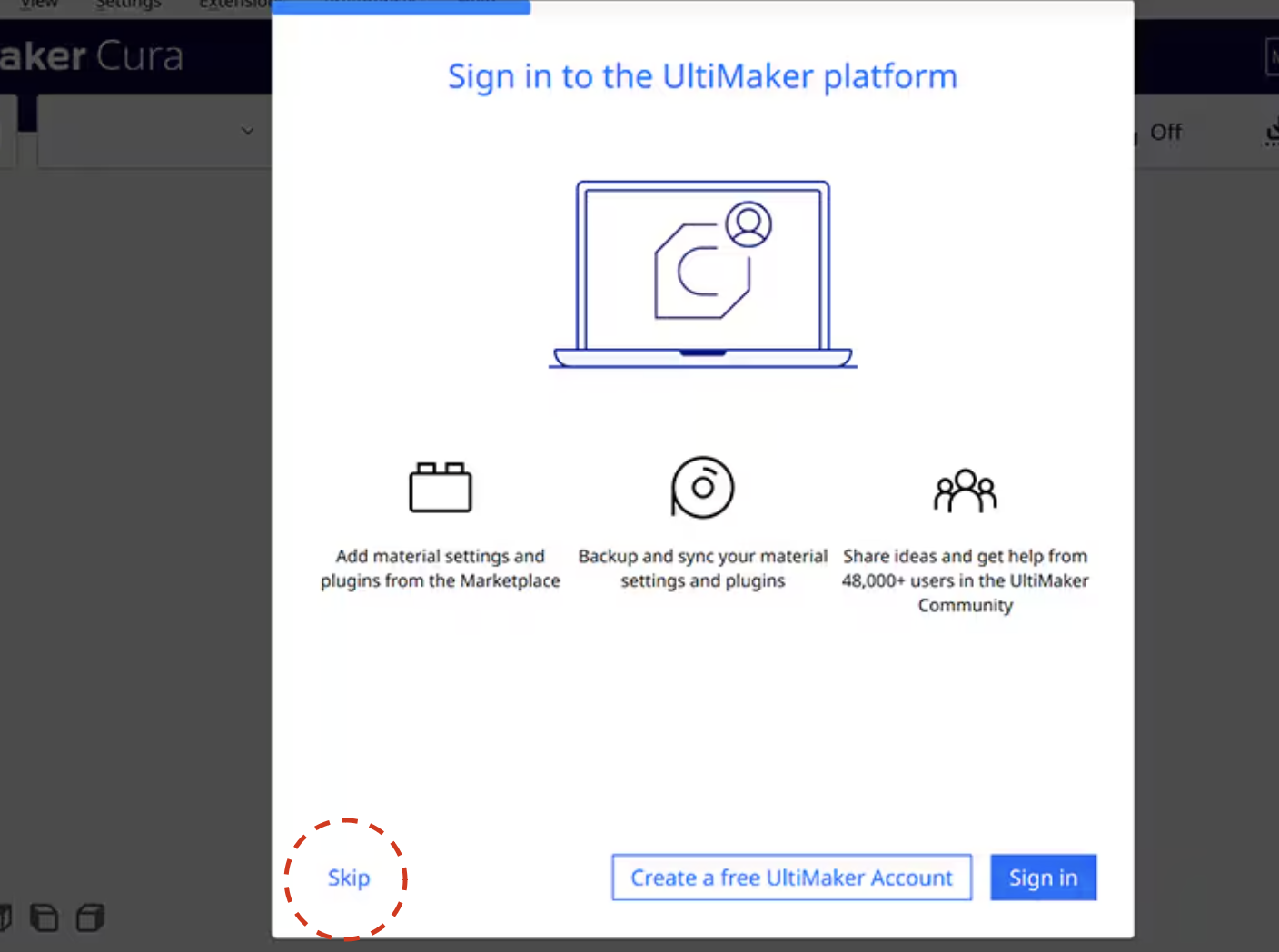The height and width of the screenshot is (952, 1279).
Task: Select the material spool backup icon
Action: pyautogui.click(x=702, y=488)
